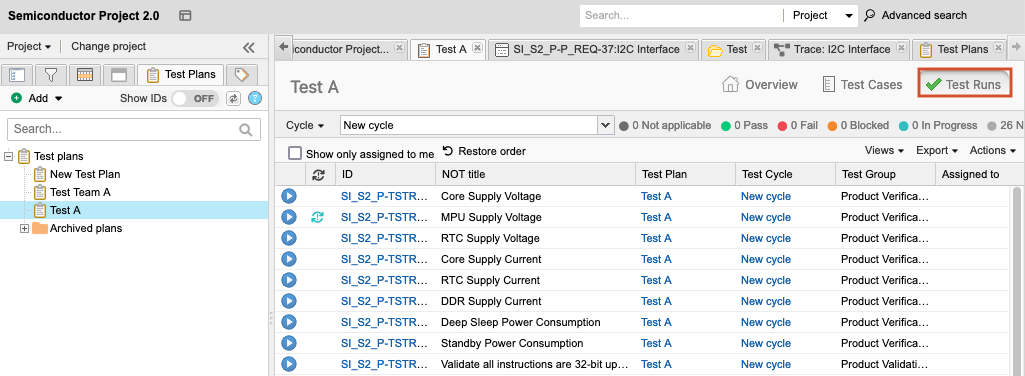Close the Trace: I2C Interface tab
Screen dimensions: 1025x376
(x=901, y=48)
